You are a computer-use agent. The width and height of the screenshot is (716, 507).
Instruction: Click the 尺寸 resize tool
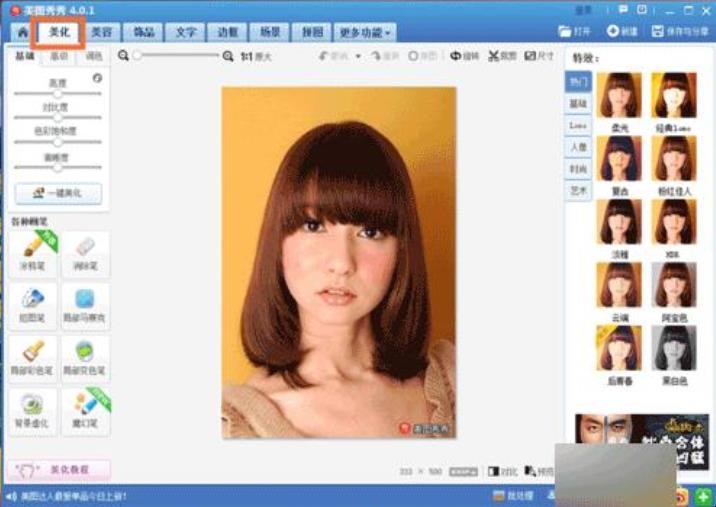pyautogui.click(x=539, y=56)
